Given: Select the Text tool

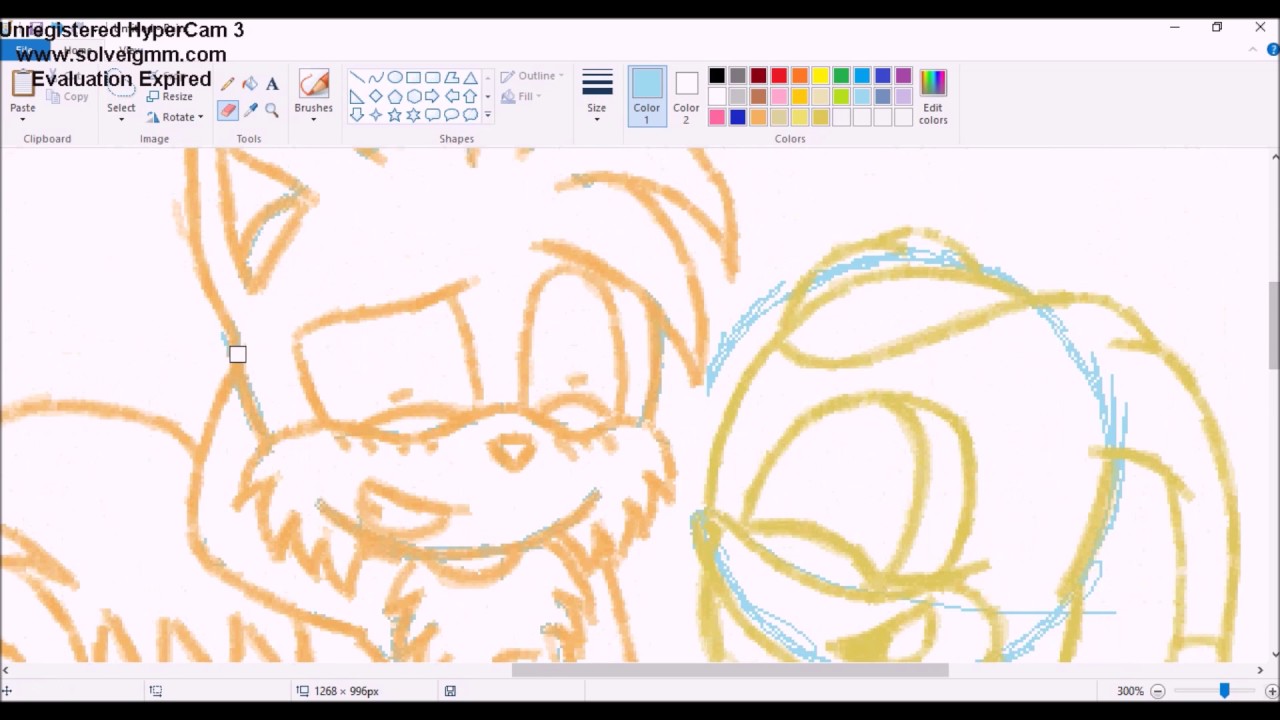Looking at the screenshot, I should click(x=272, y=84).
